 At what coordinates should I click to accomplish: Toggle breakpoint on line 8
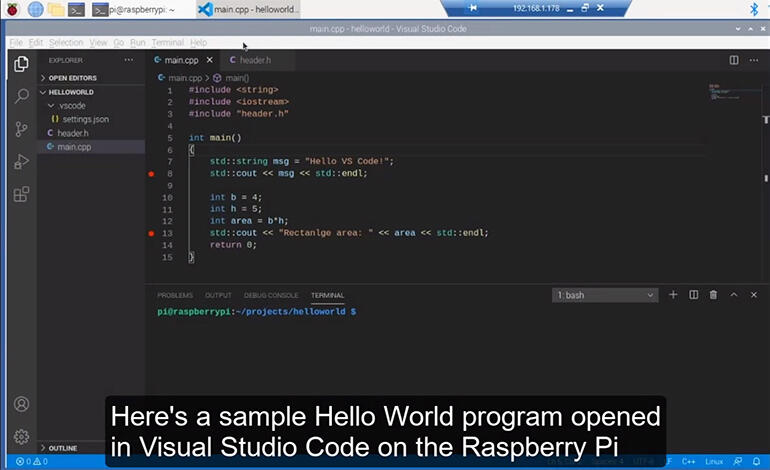151,174
